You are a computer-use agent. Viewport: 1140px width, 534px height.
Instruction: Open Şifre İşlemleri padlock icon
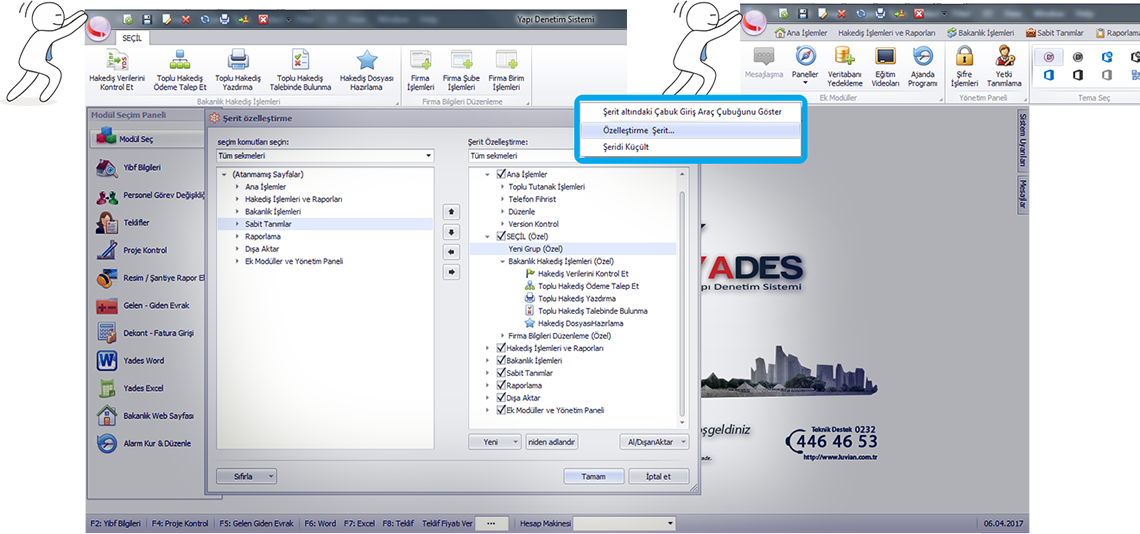click(964, 57)
